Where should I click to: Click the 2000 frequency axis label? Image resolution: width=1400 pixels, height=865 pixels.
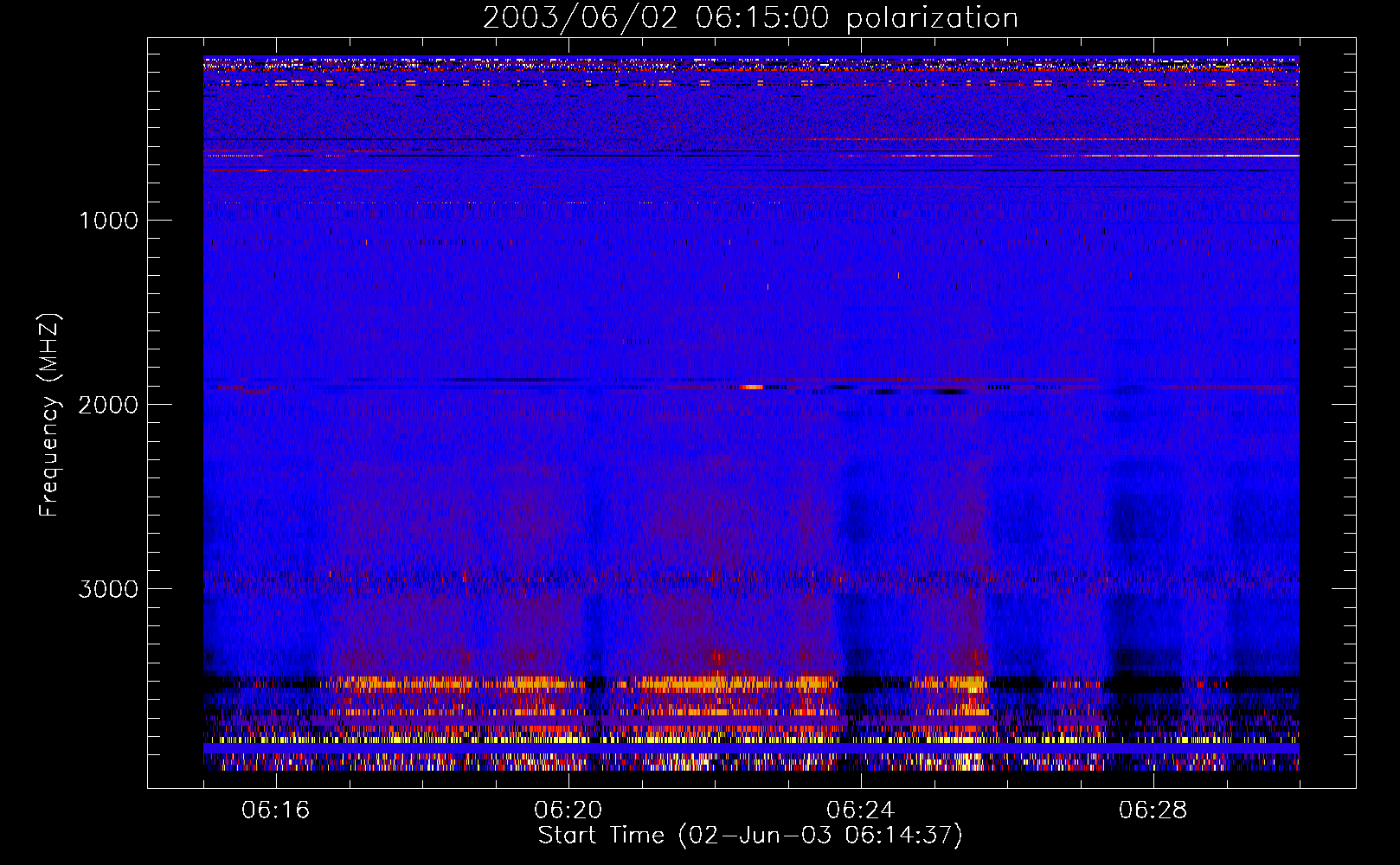tap(108, 405)
